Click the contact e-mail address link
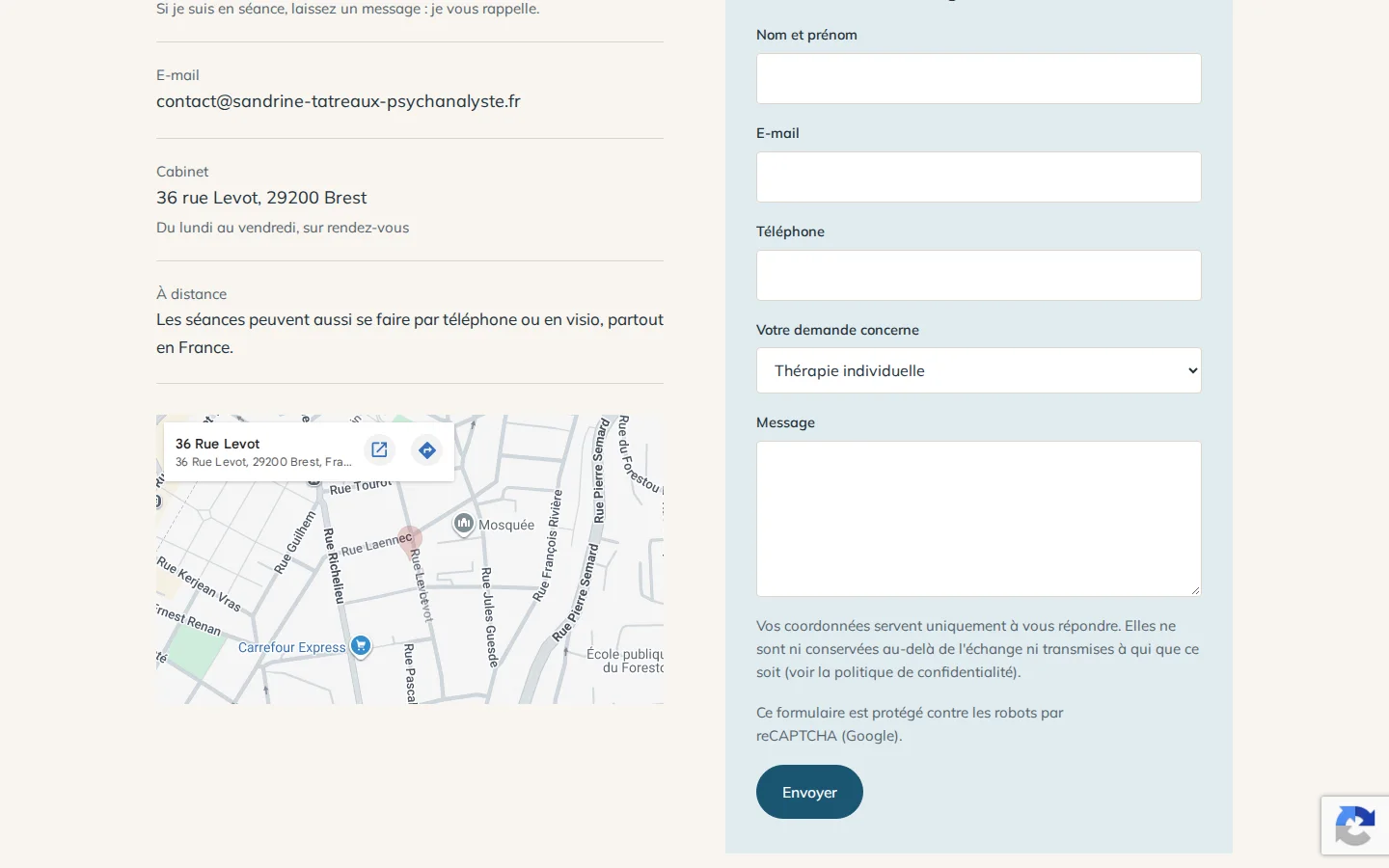The width and height of the screenshot is (1389, 868). pyautogui.click(x=339, y=101)
